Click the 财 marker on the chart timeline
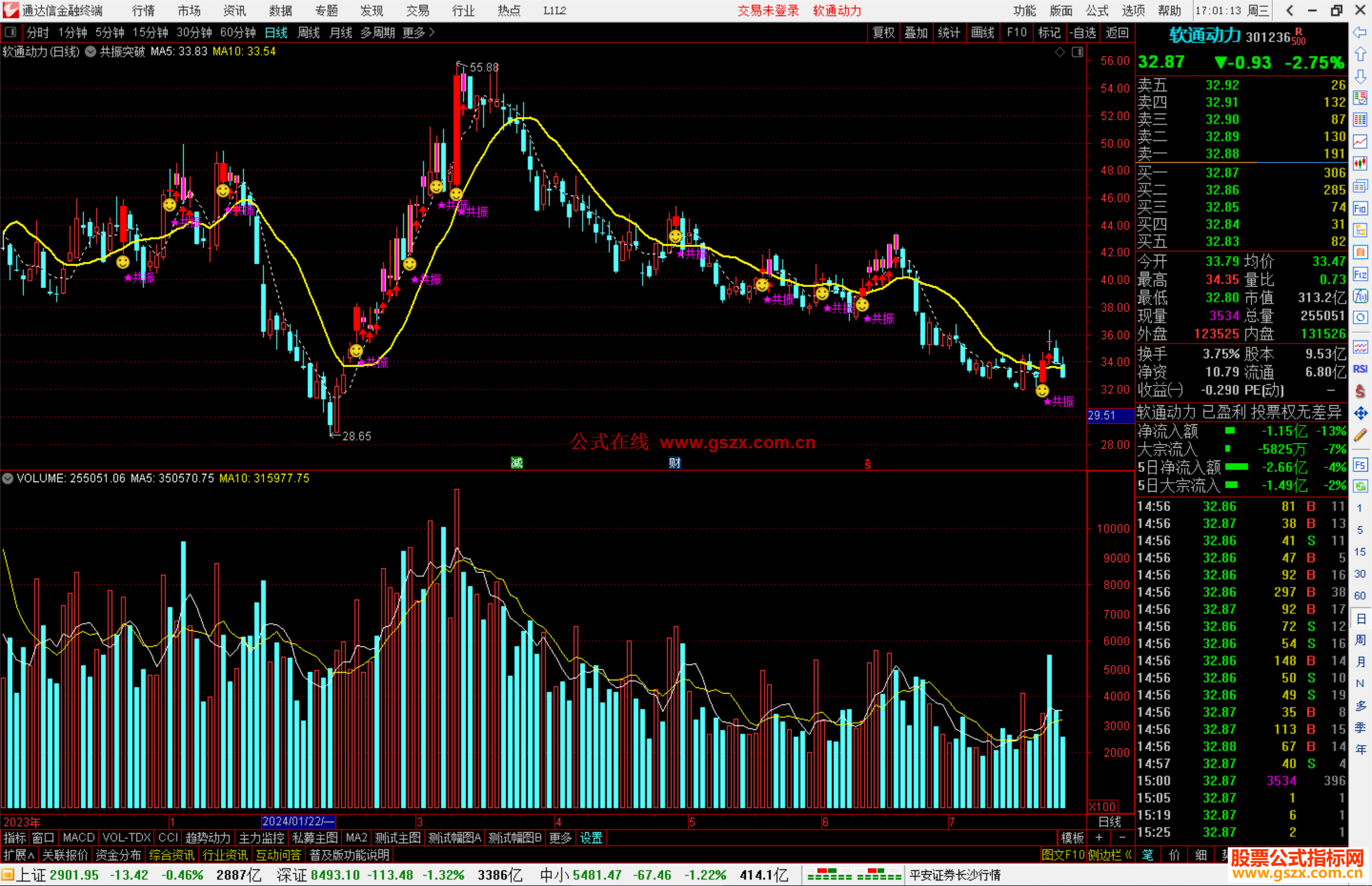 [675, 463]
